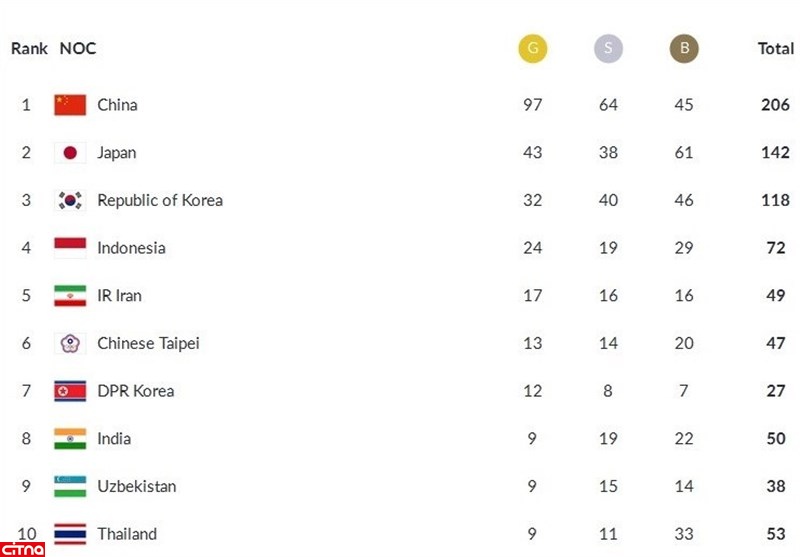Open the Uzbekistan country link
The image size is (800, 557).
136,486
